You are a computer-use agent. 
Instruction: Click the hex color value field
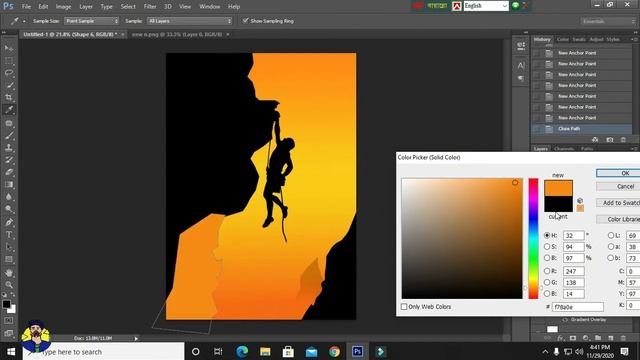click(x=578, y=307)
